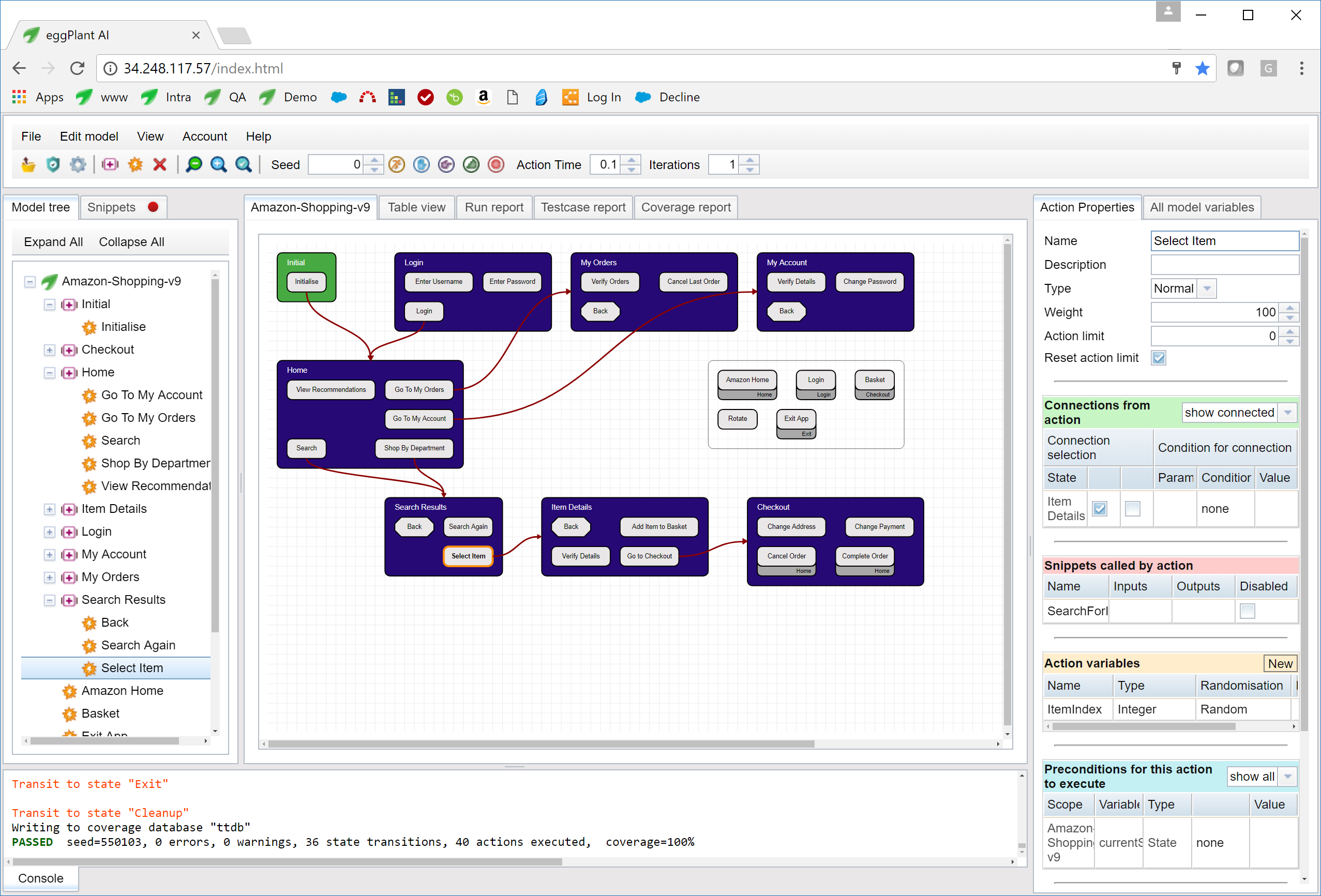The image size is (1321, 896).
Task: Uncheck the checked Item Details connection checkbox
Action: pyautogui.click(x=1100, y=509)
